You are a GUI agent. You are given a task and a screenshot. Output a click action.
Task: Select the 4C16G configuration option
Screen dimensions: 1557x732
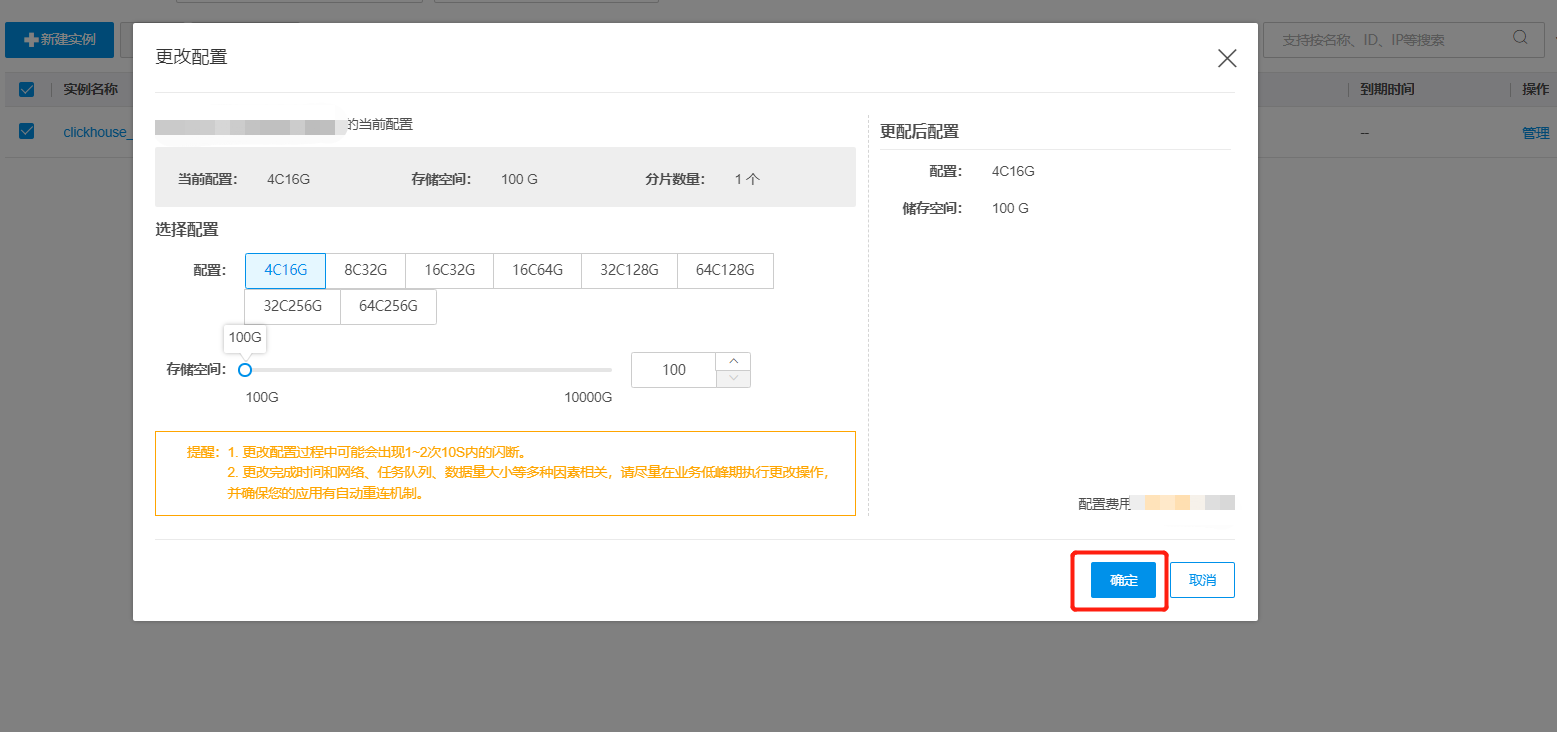tap(285, 270)
